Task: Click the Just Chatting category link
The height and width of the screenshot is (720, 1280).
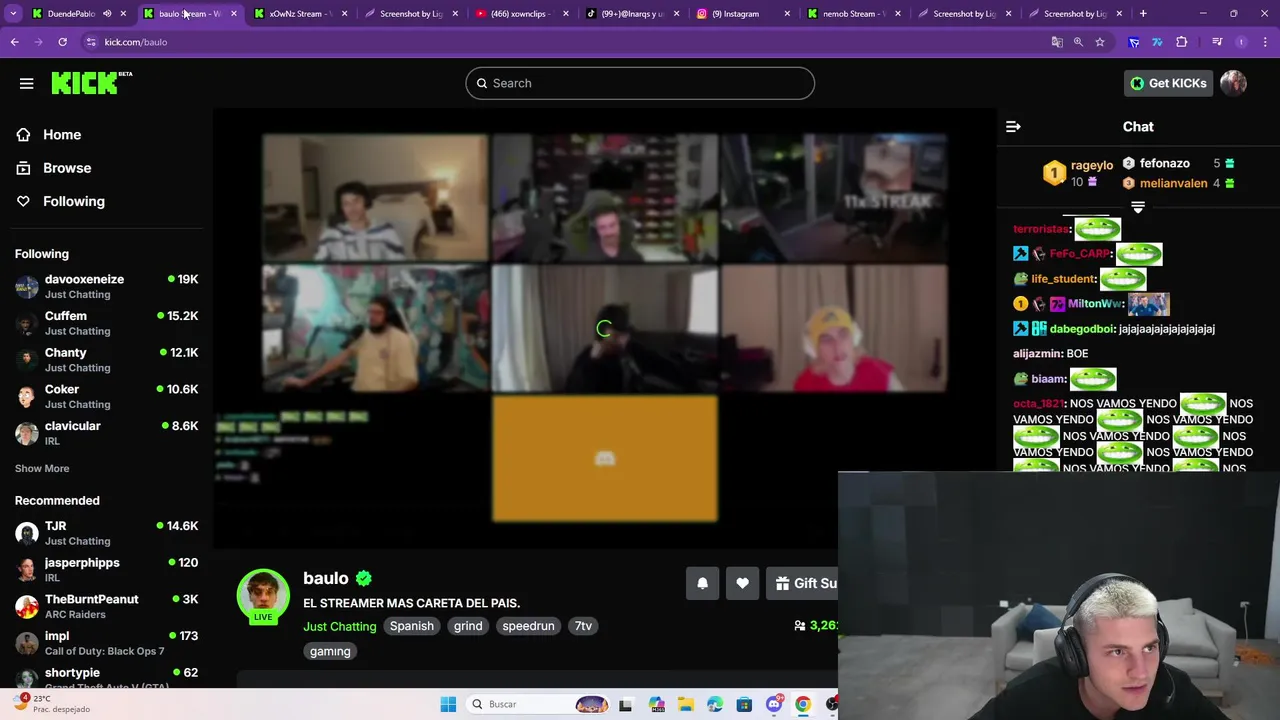Action: pos(340,626)
